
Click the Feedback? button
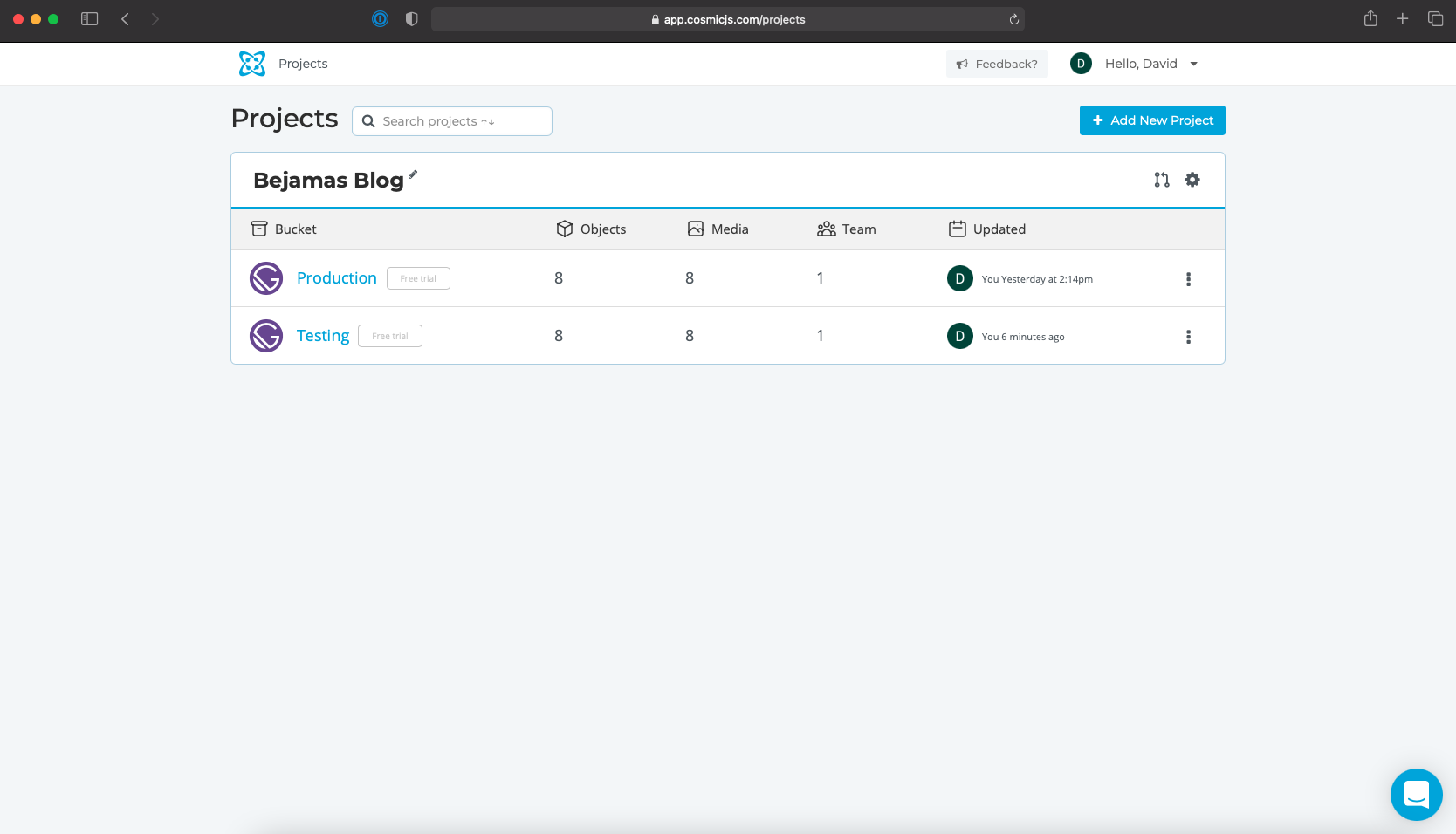(x=997, y=64)
